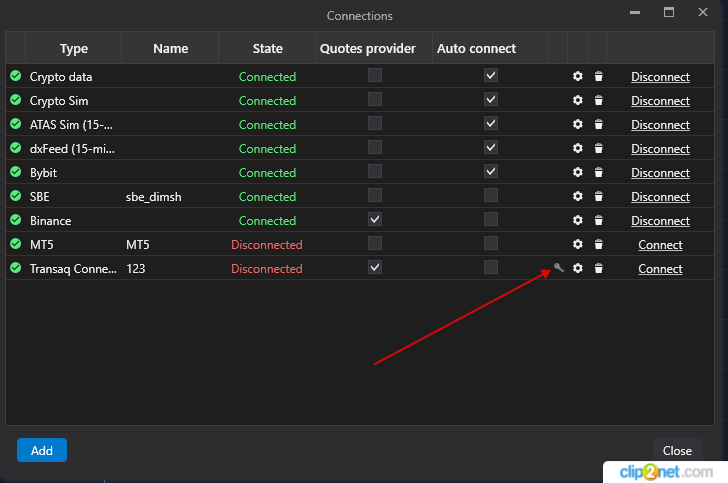Select the sbe_dimsh name cell
This screenshot has width=728, height=483.
[x=154, y=197]
